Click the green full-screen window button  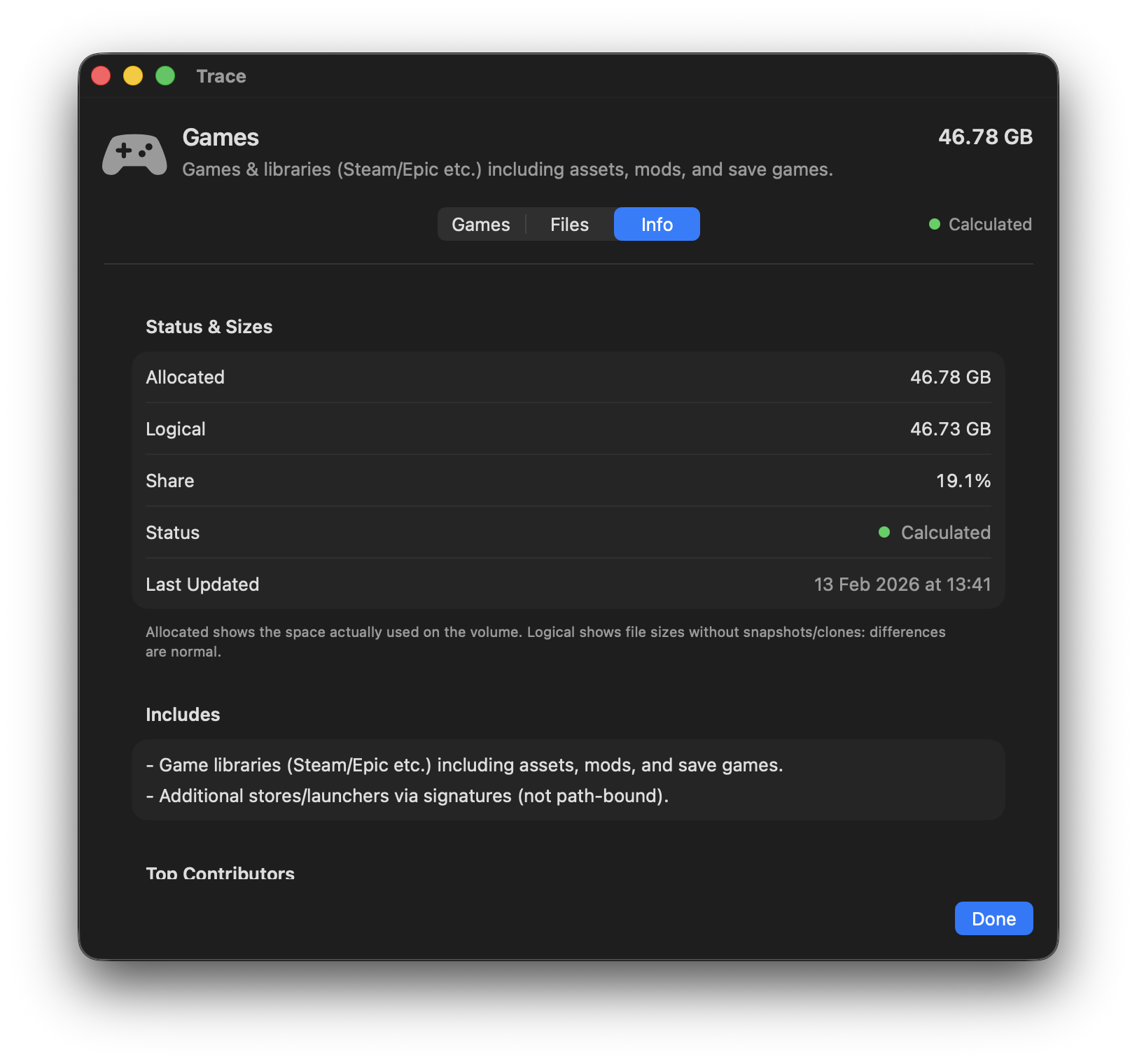[x=165, y=76]
